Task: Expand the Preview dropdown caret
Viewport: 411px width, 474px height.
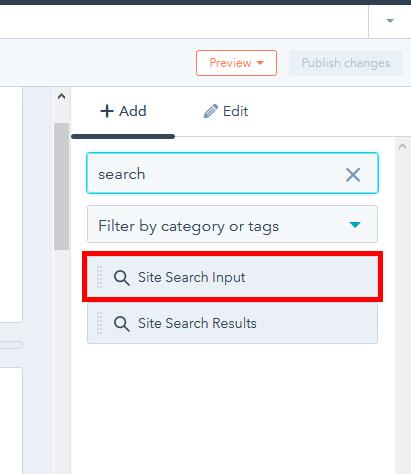Action: click(260, 63)
